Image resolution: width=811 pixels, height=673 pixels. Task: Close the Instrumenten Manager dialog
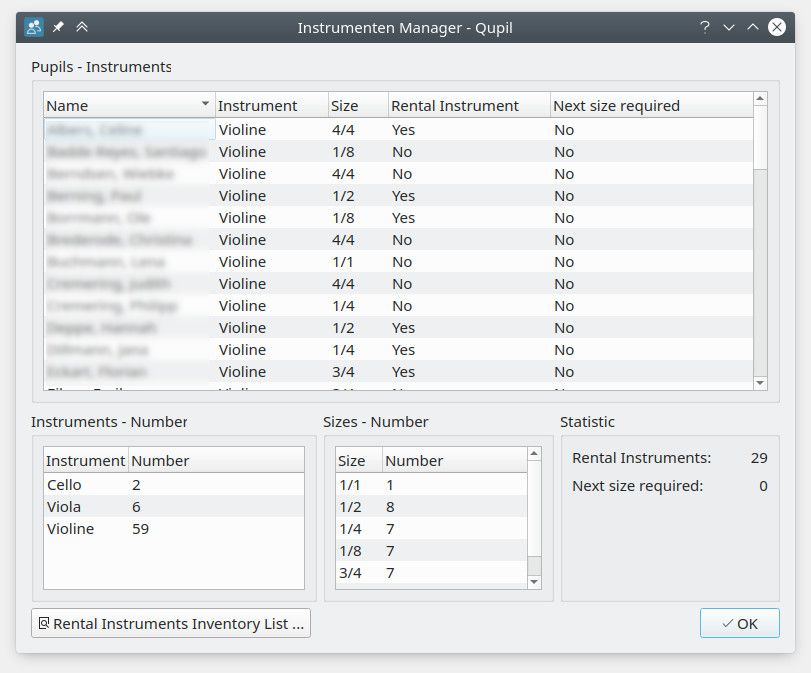click(x=776, y=27)
